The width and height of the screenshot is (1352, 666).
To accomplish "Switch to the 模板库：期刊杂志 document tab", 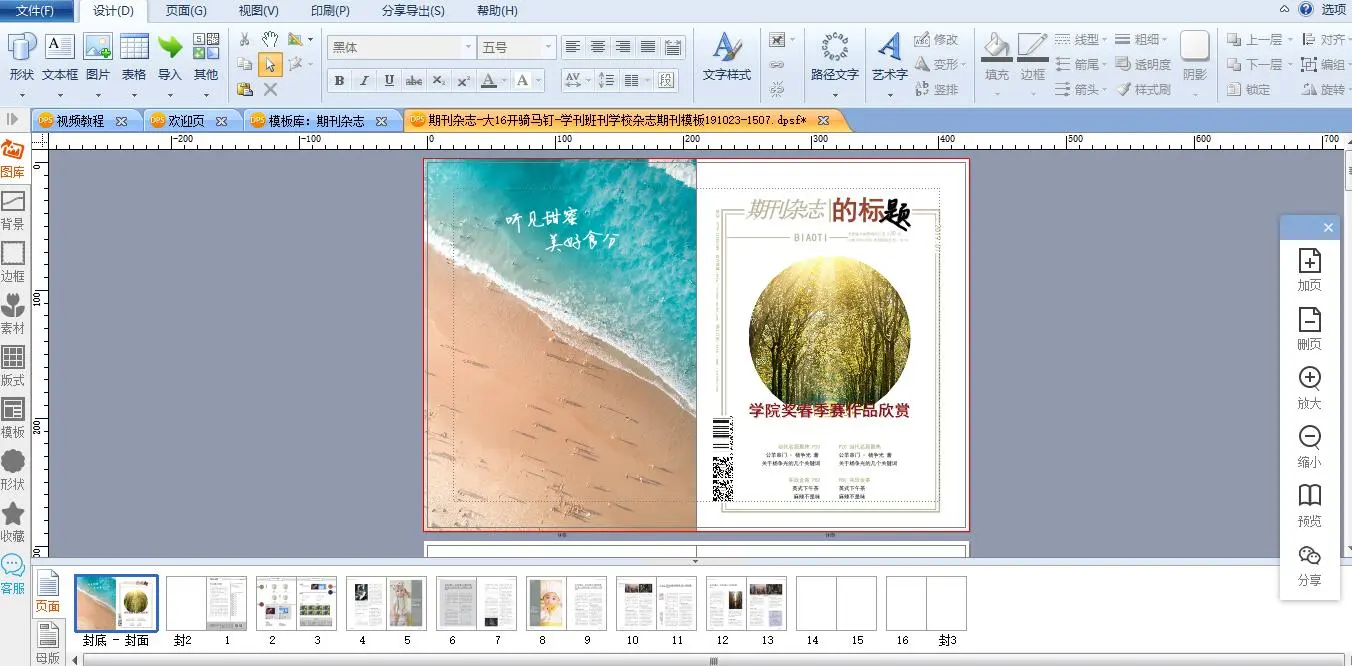I will (x=317, y=121).
